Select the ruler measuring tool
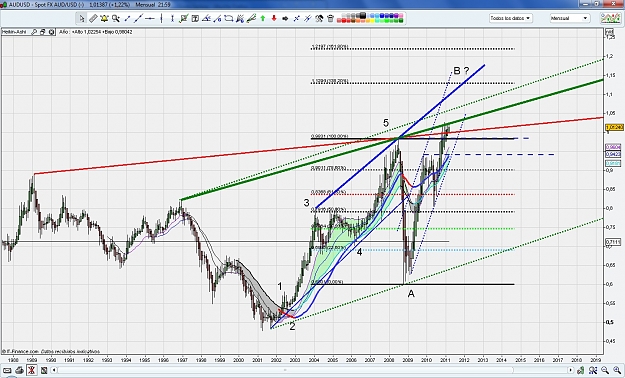The height and width of the screenshot is (378, 625). (x=93, y=18)
